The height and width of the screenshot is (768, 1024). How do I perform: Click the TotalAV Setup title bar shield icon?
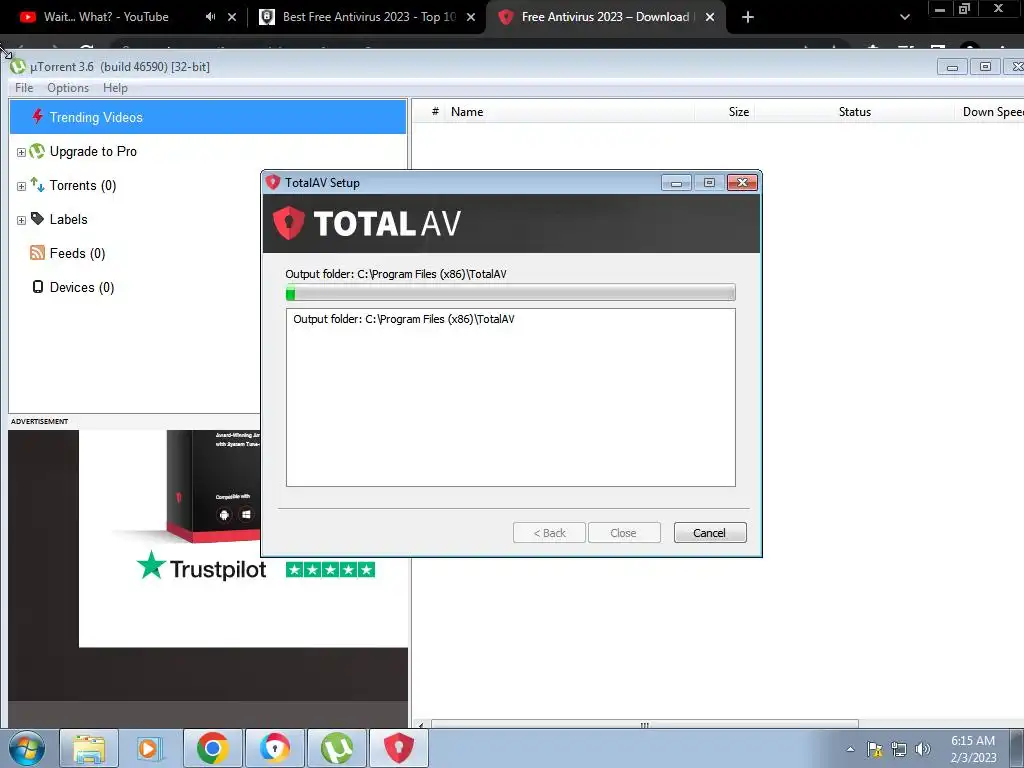click(273, 183)
